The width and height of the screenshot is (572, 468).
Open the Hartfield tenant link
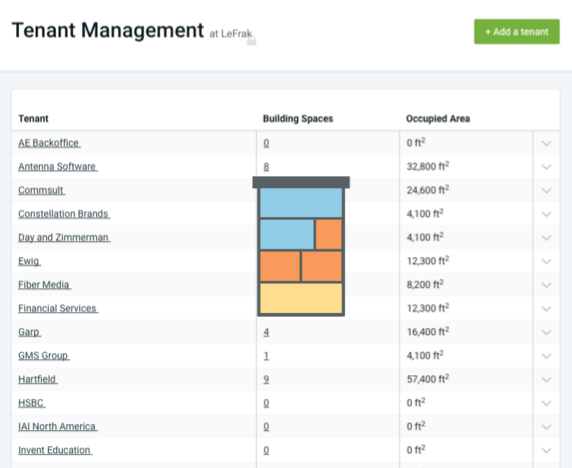pos(38,379)
